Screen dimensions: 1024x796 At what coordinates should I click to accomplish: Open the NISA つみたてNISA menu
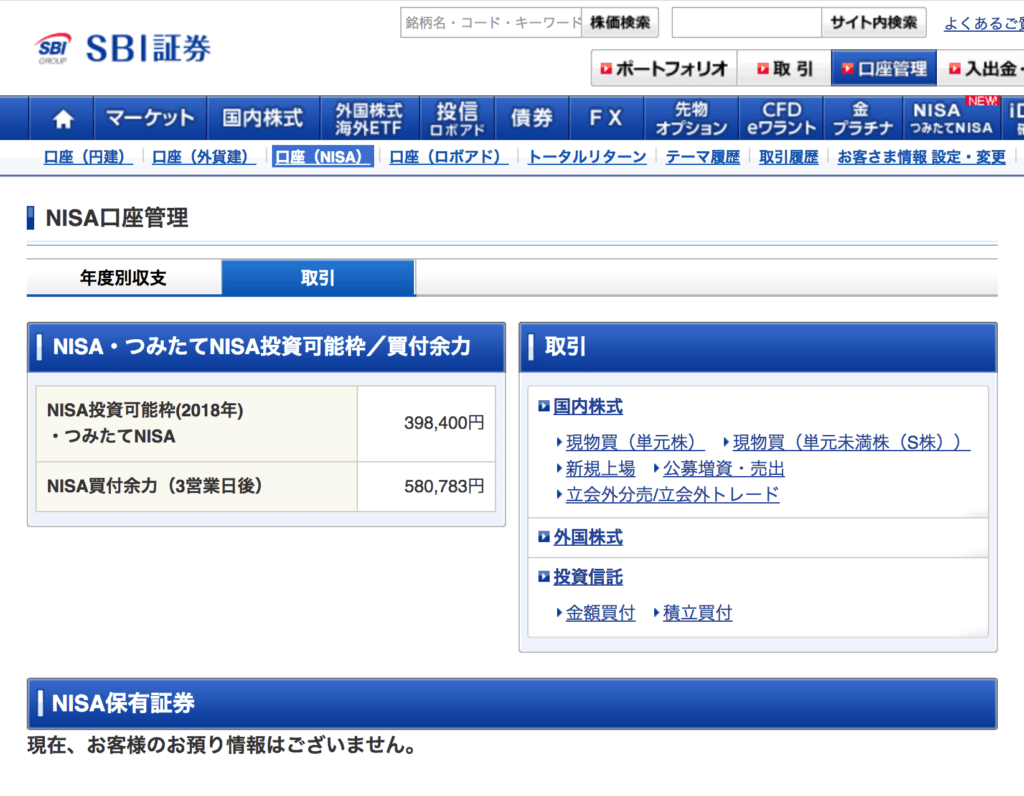click(952, 118)
